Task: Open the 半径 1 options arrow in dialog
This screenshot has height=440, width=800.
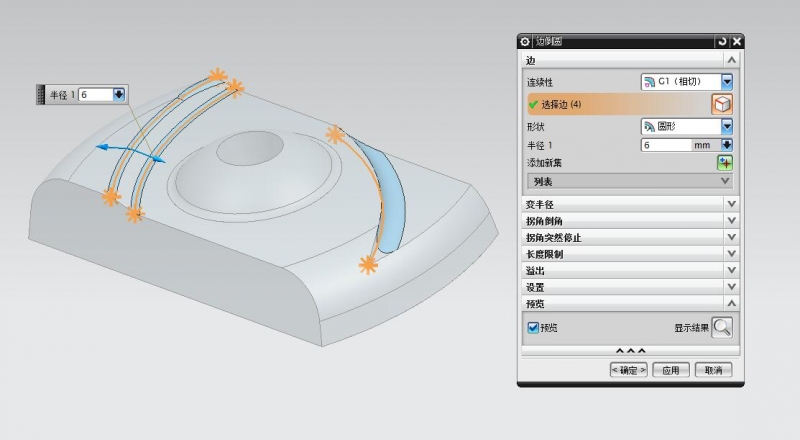Action: 727,145
